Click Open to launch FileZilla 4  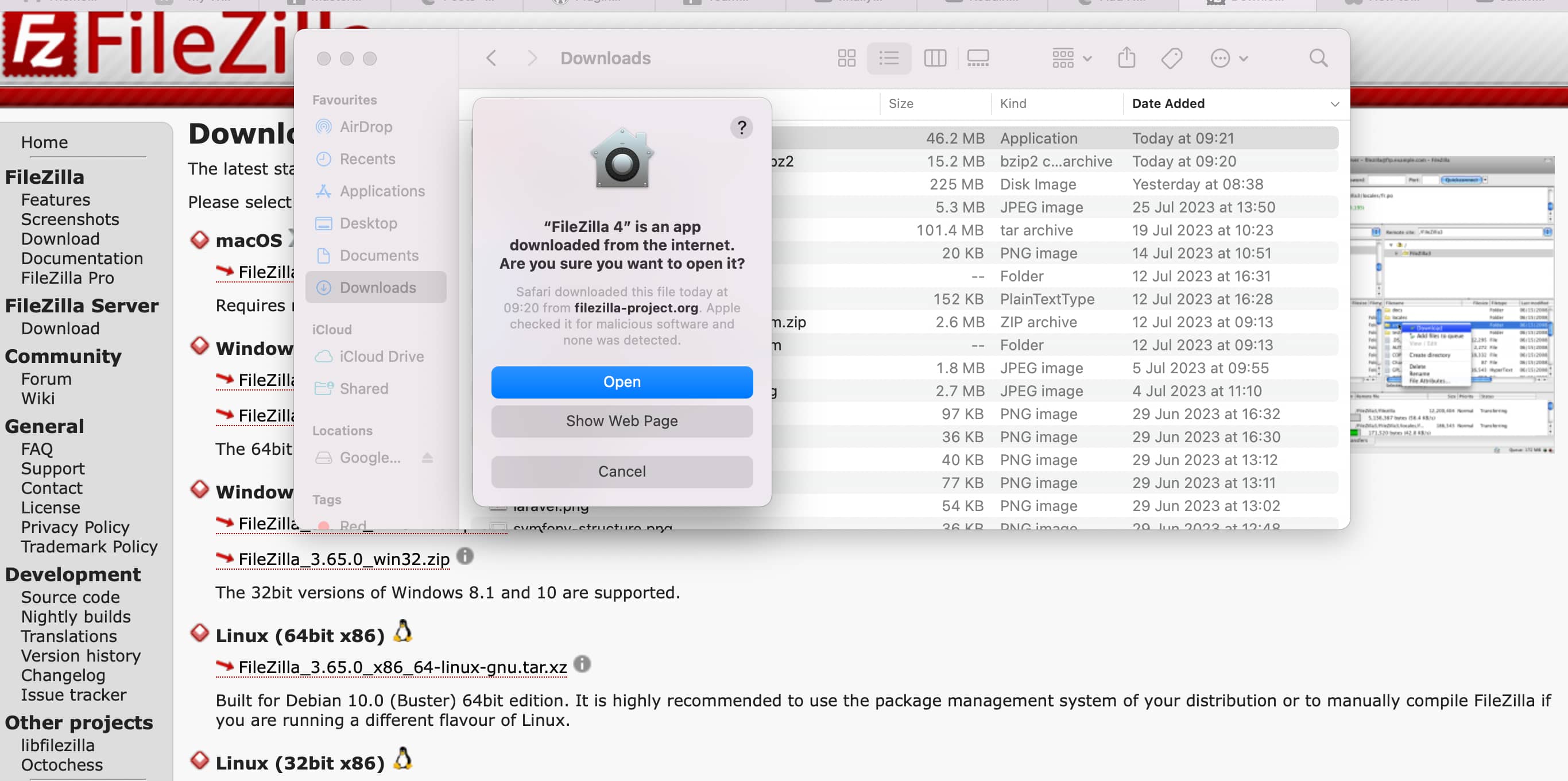point(621,382)
